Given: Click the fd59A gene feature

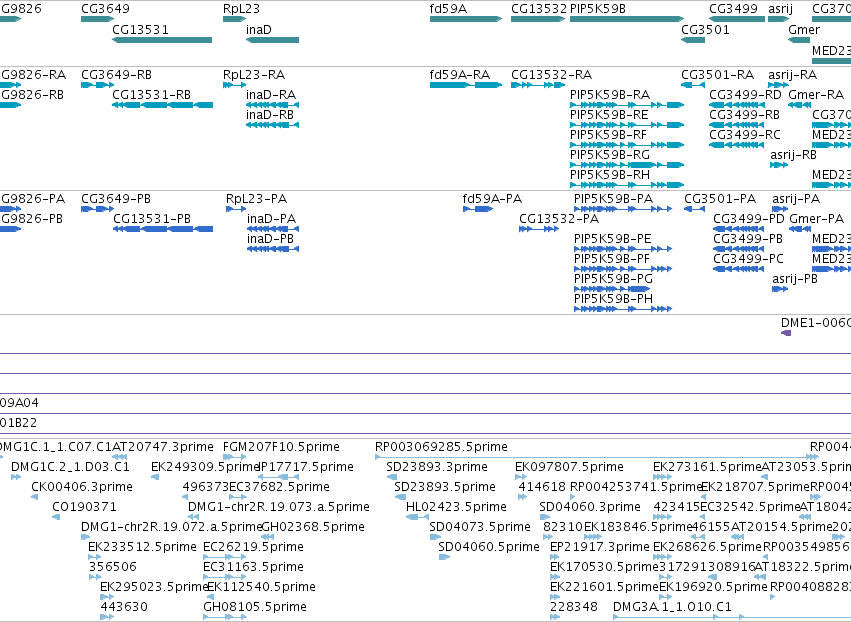Looking at the screenshot, I should pos(466,19).
